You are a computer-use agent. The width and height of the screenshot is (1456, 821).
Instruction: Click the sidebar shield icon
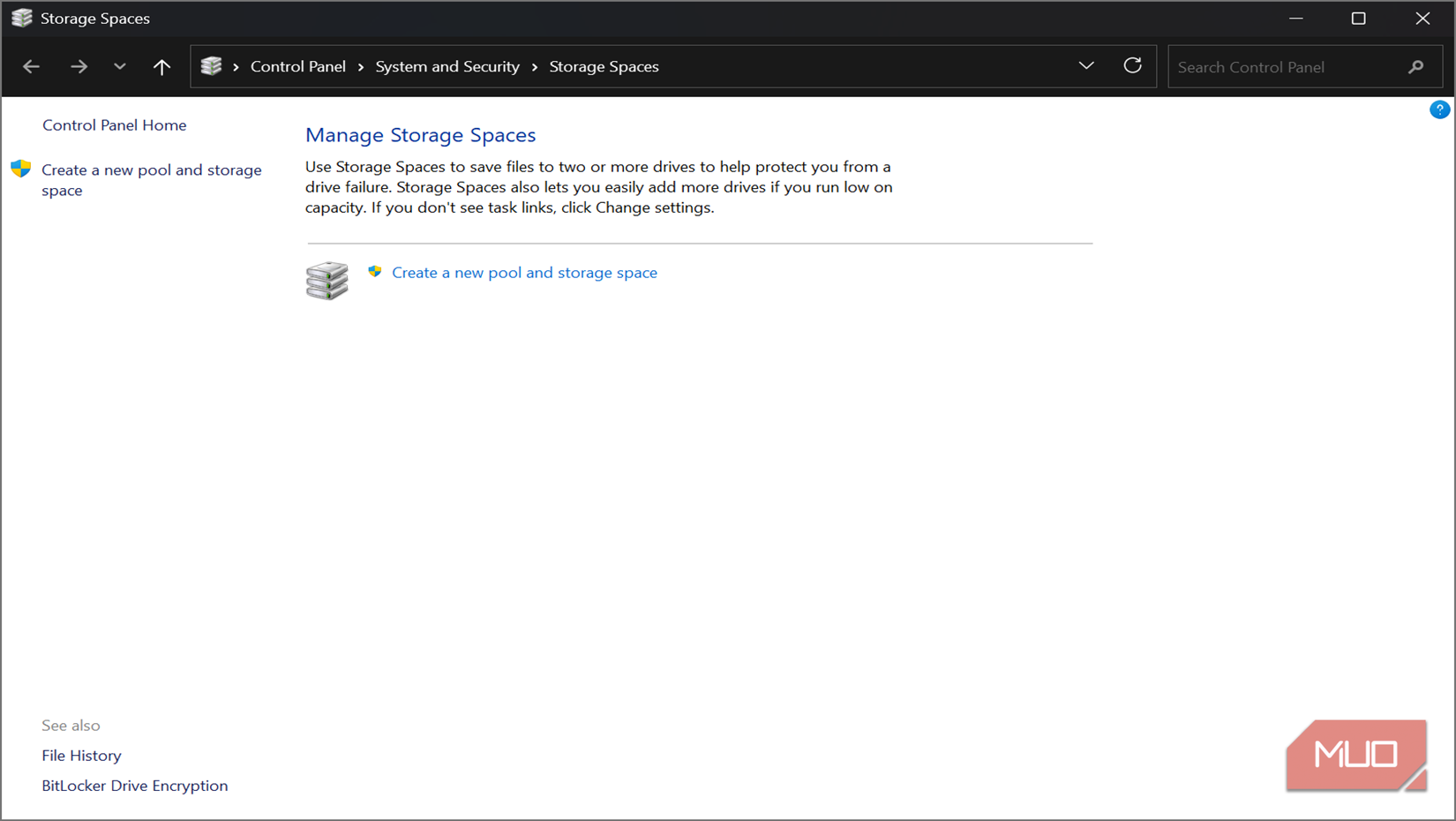click(x=21, y=169)
